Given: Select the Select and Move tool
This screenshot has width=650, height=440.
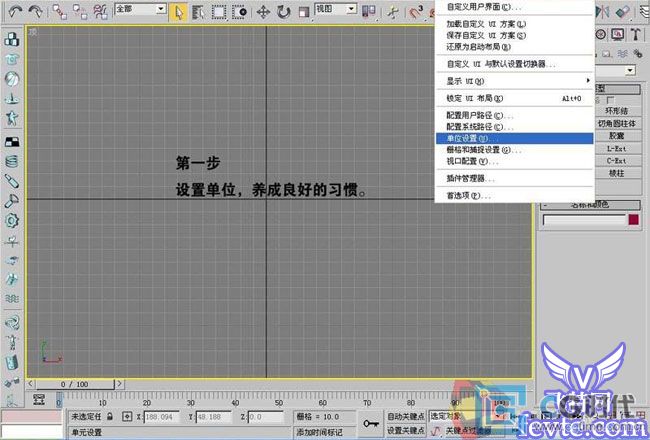Looking at the screenshot, I should coord(263,12).
